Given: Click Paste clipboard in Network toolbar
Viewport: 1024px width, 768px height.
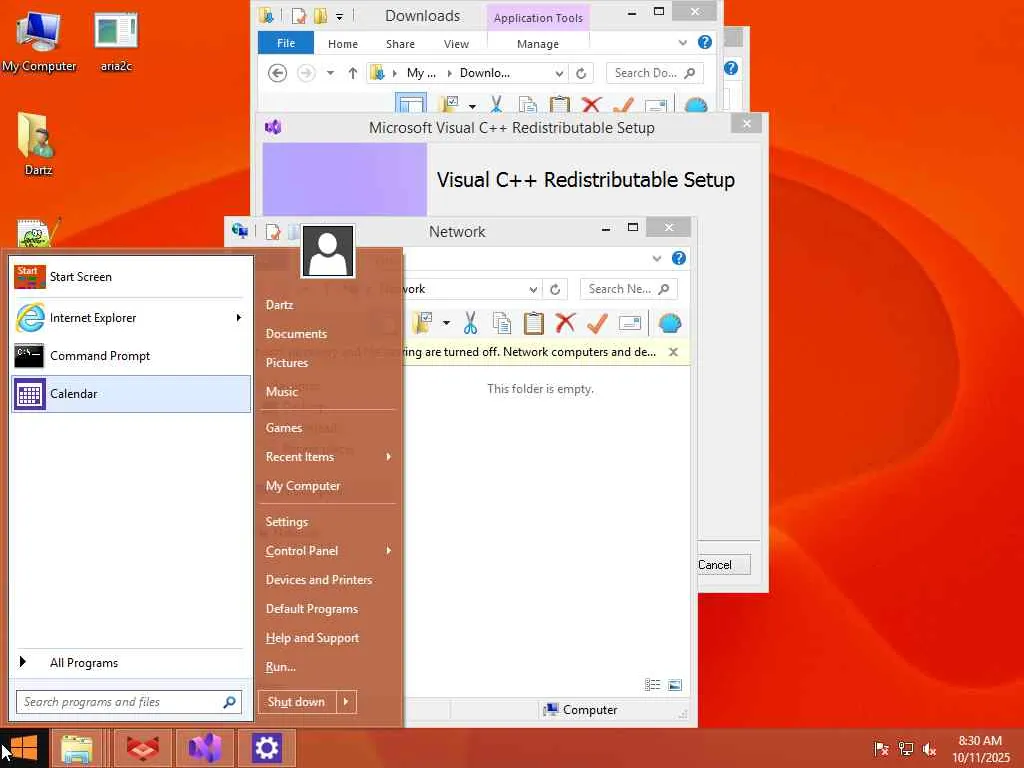Looking at the screenshot, I should coord(534,323).
